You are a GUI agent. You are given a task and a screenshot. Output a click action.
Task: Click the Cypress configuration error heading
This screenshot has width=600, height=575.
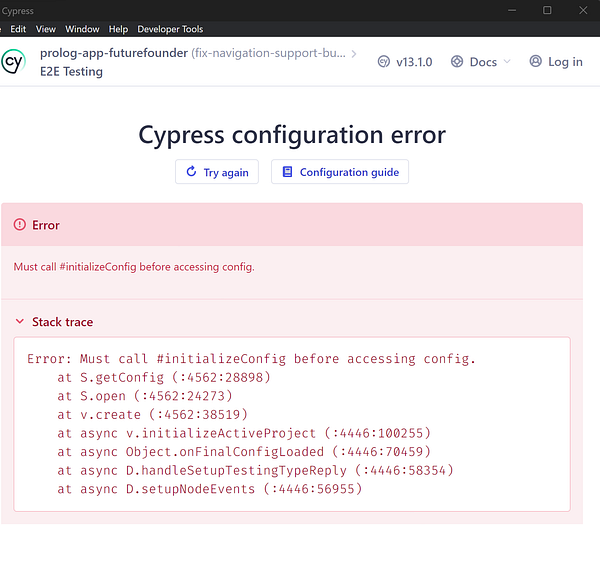[292, 135]
